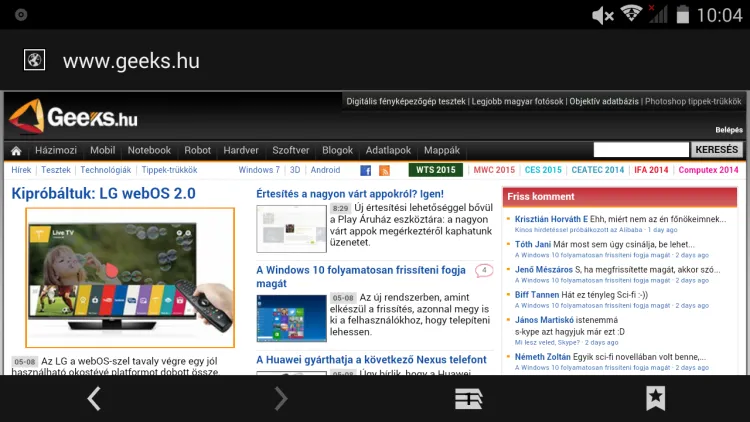Viewport: 750px width, 422px height.
Task: Click the Tippek-trükkök submenu link
Action: pos(169,170)
